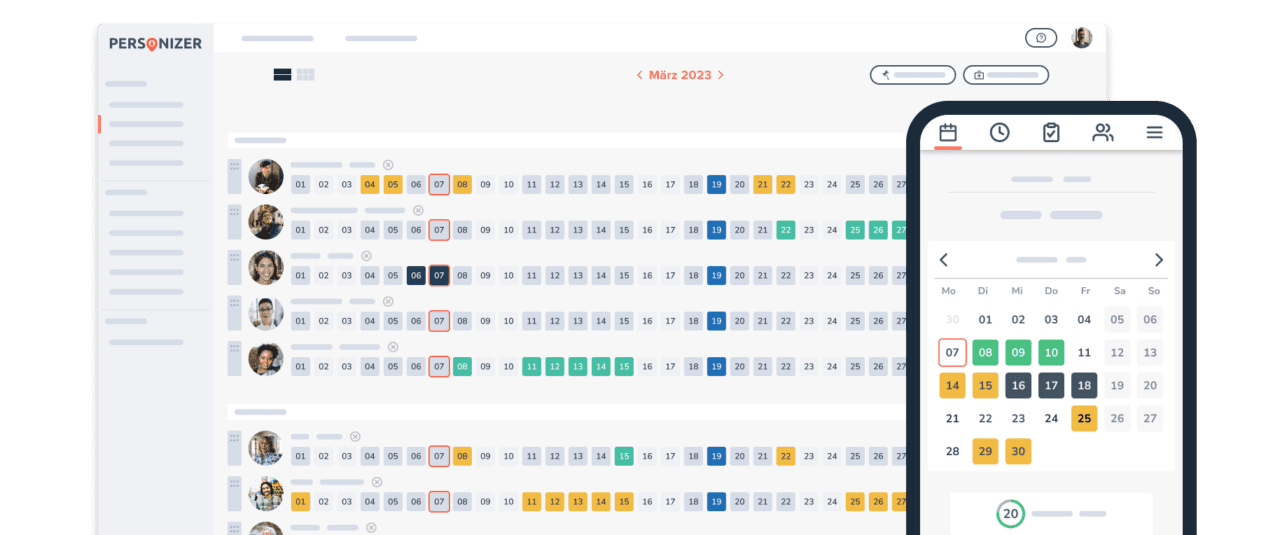
Task: Click yellow 05 cell in desktop planner
Action: pos(393,185)
